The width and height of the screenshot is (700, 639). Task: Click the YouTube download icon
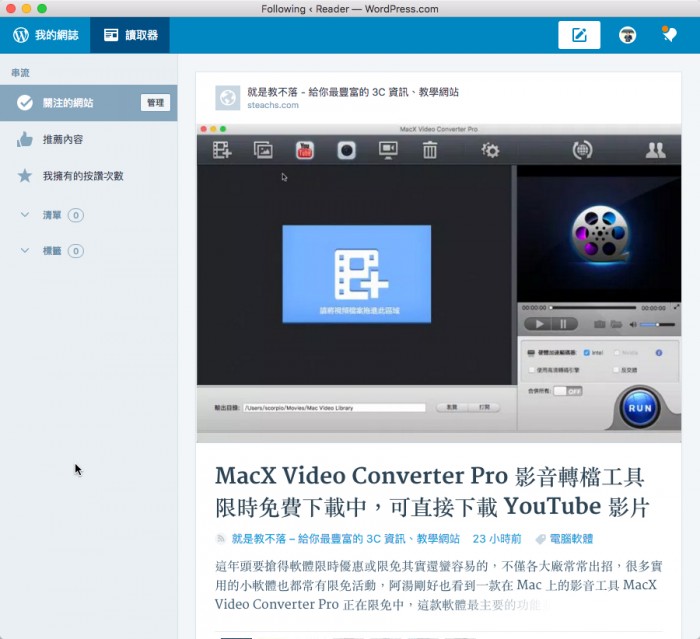click(305, 150)
